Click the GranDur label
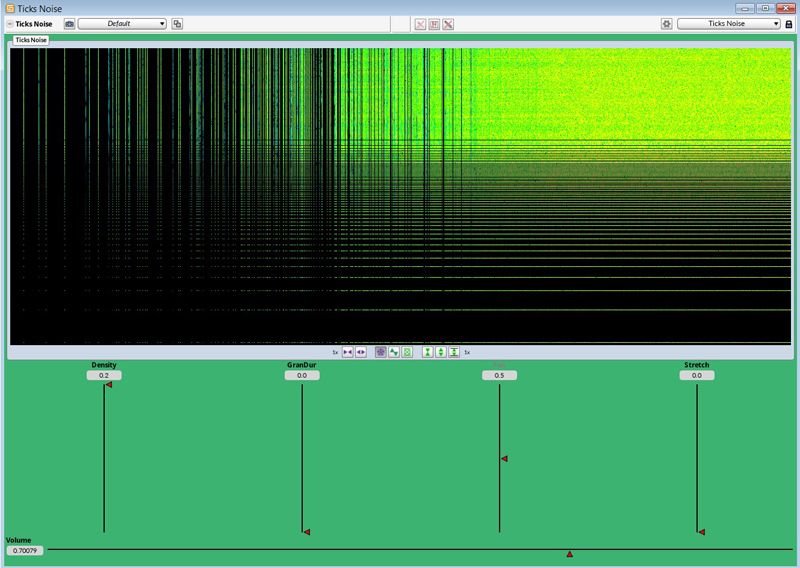This screenshot has width=800, height=568. click(x=302, y=365)
